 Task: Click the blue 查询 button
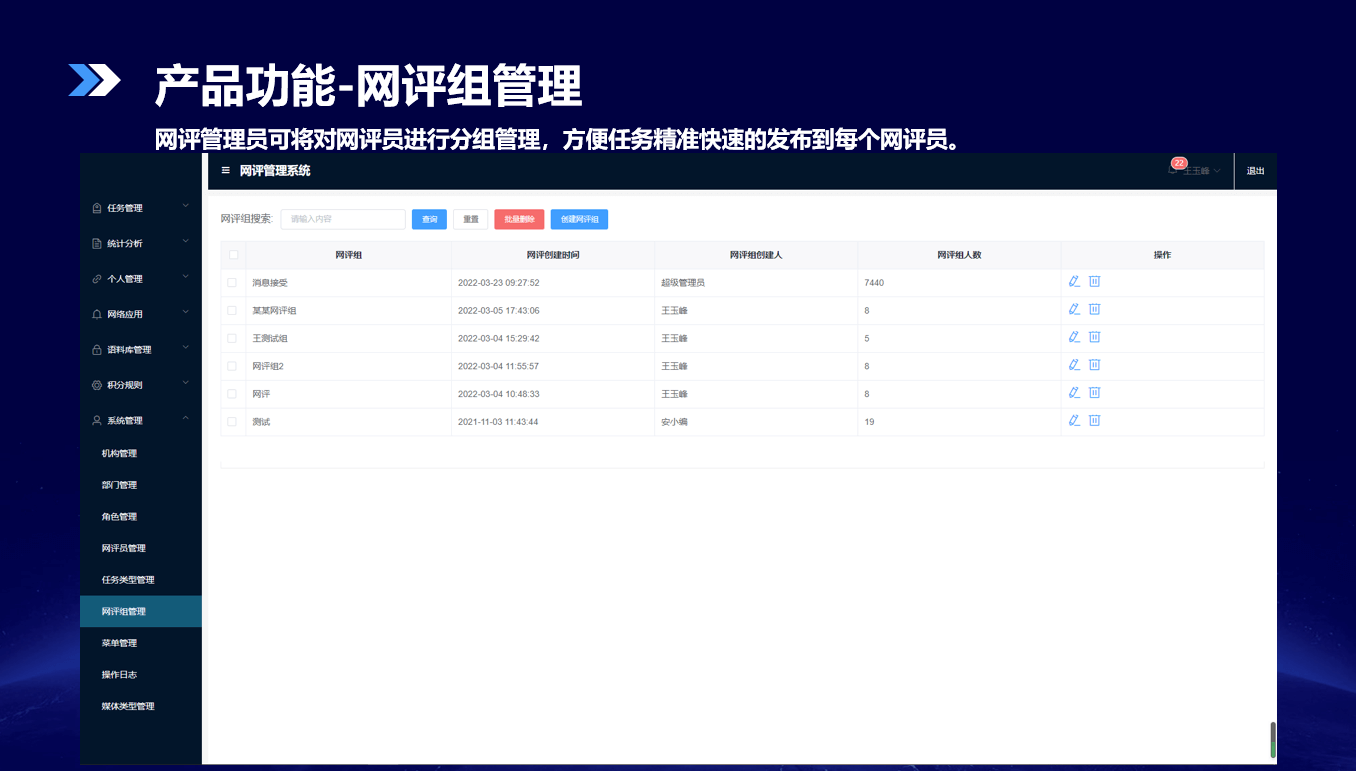(x=429, y=219)
